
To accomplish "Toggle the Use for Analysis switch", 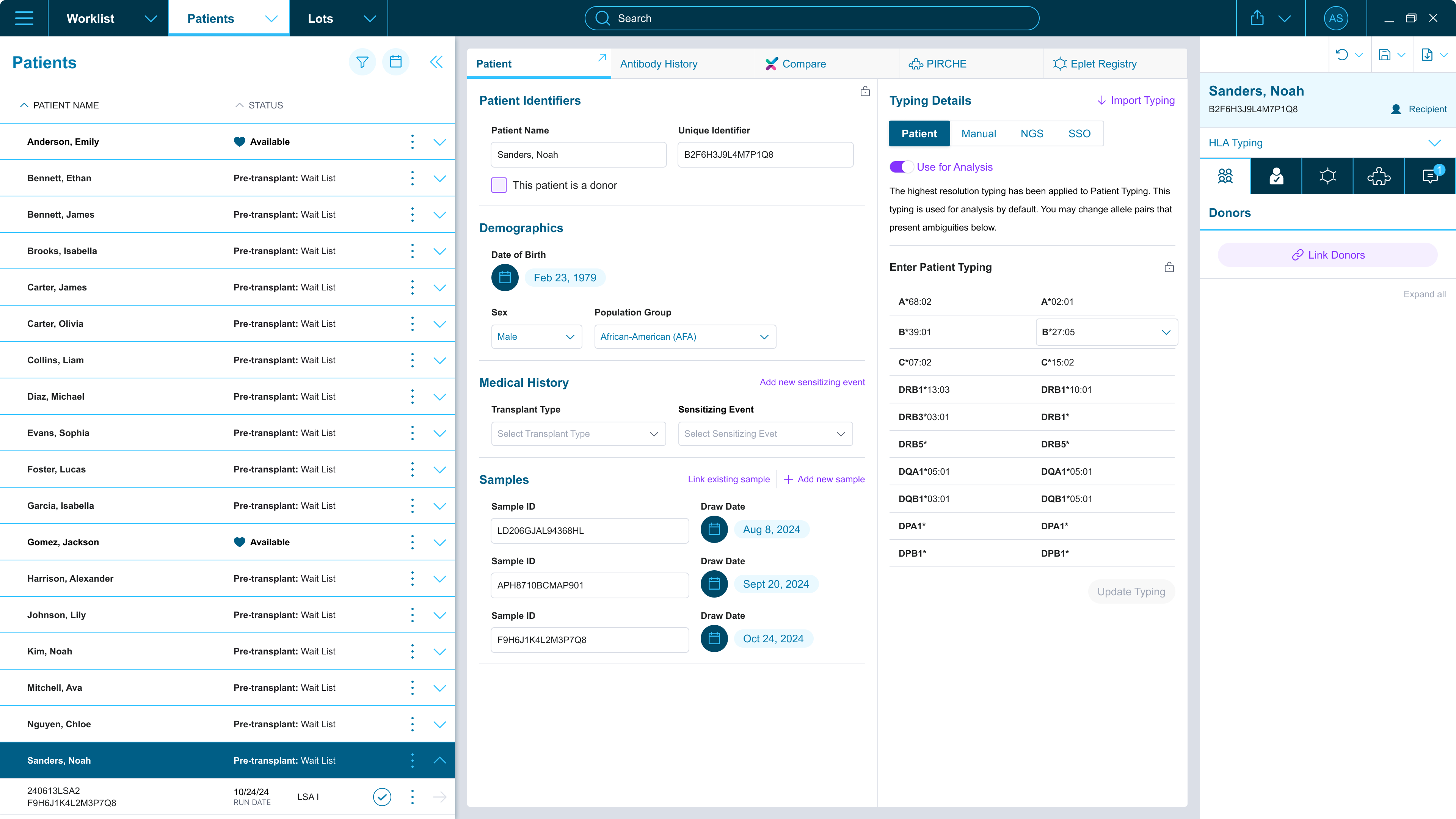I will coord(901,167).
